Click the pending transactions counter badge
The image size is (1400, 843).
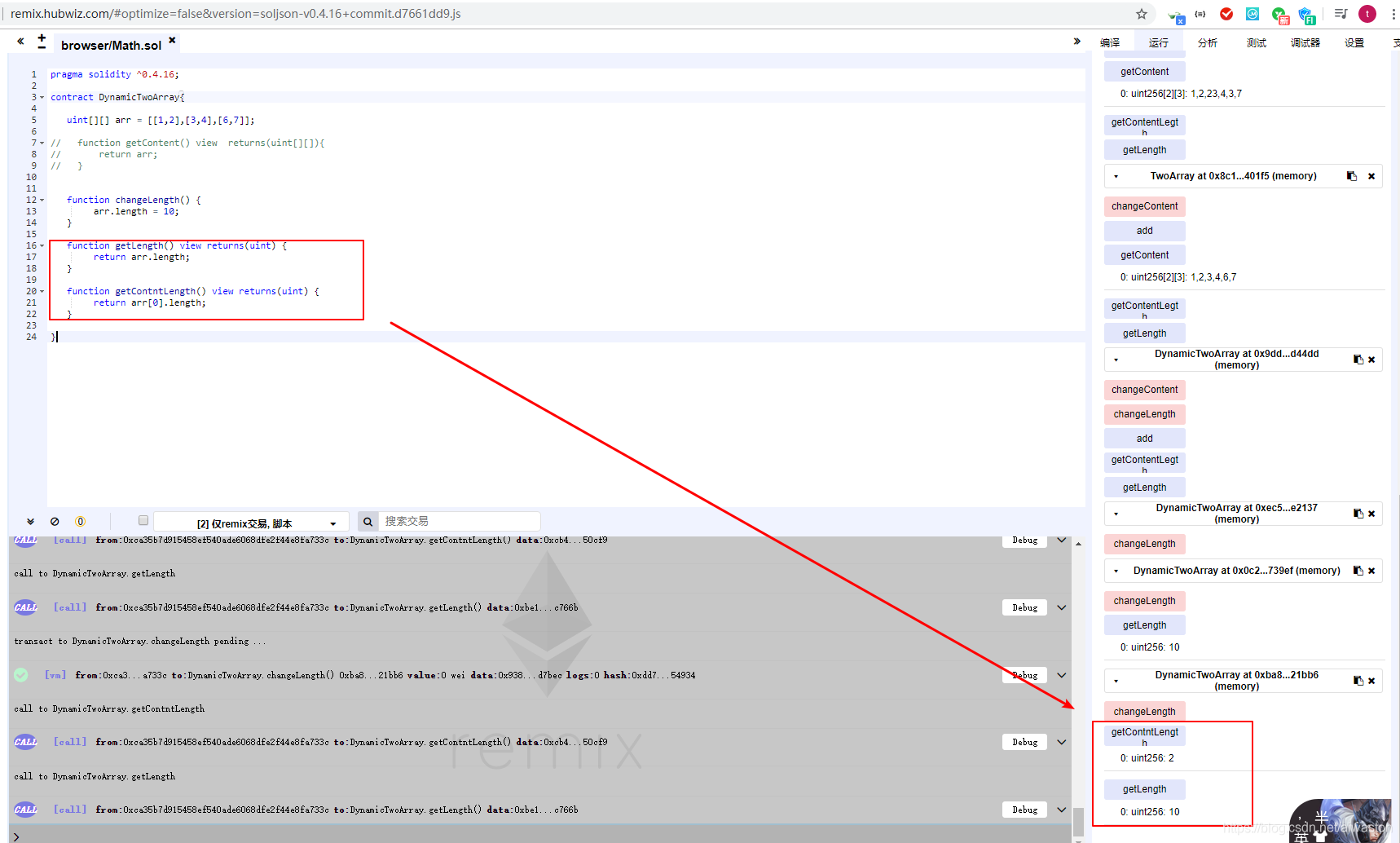coord(80,521)
